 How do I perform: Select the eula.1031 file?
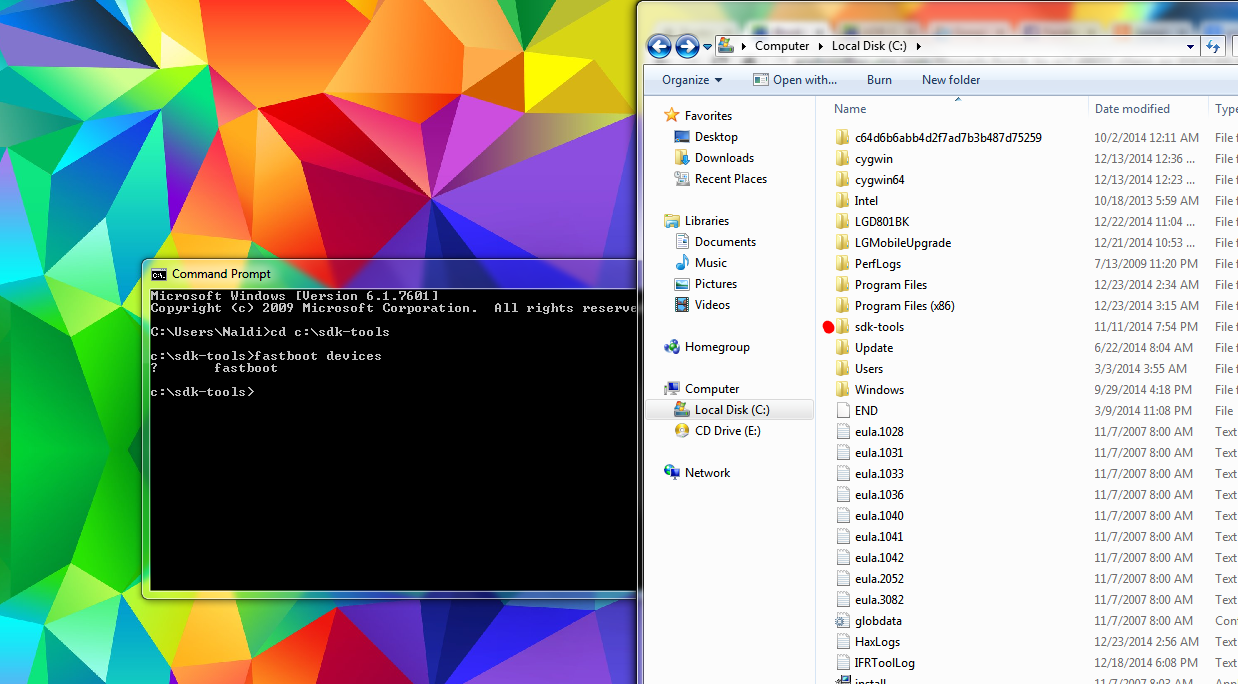(879, 453)
